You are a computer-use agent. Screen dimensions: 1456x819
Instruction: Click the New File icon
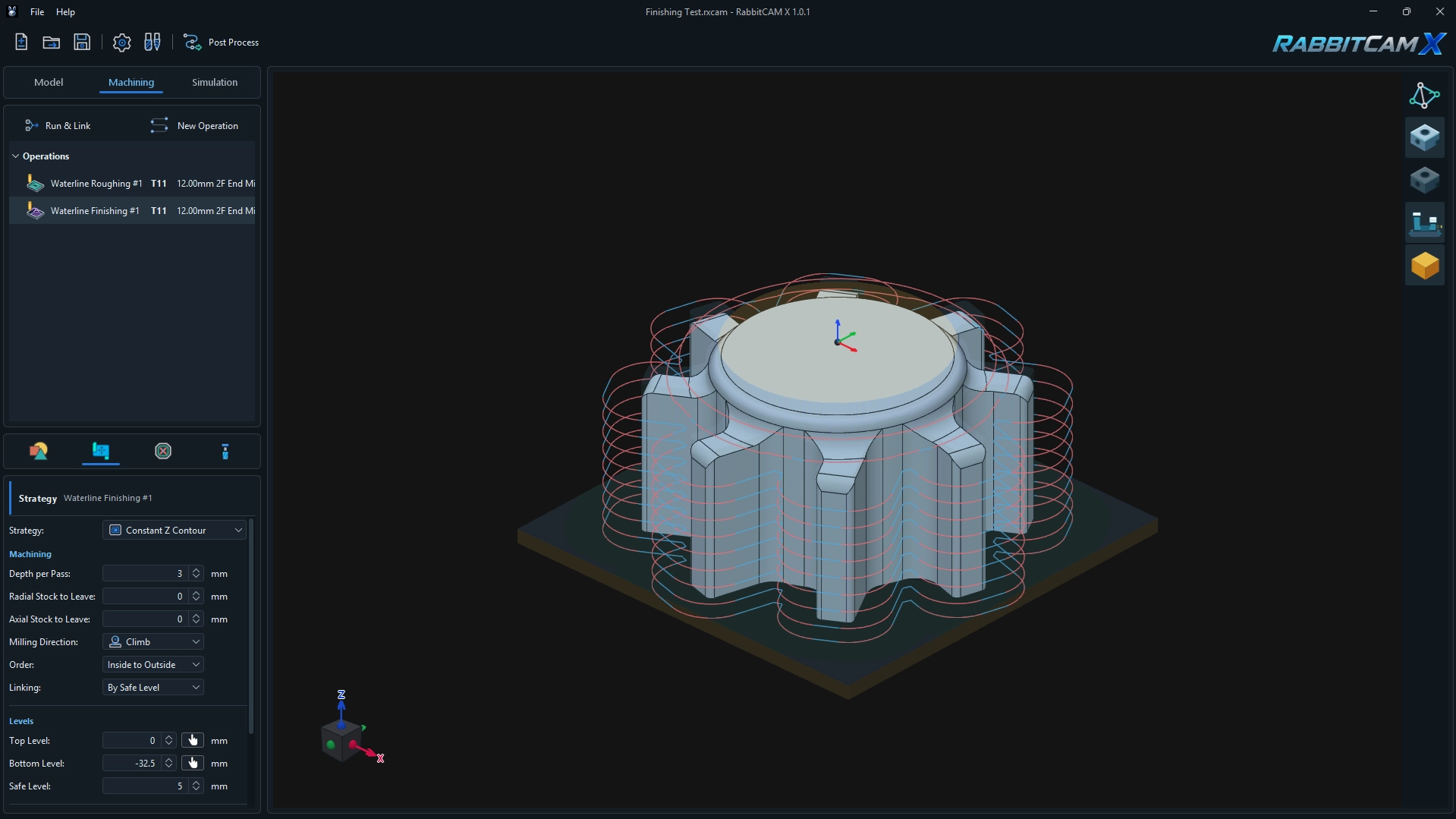[21, 43]
